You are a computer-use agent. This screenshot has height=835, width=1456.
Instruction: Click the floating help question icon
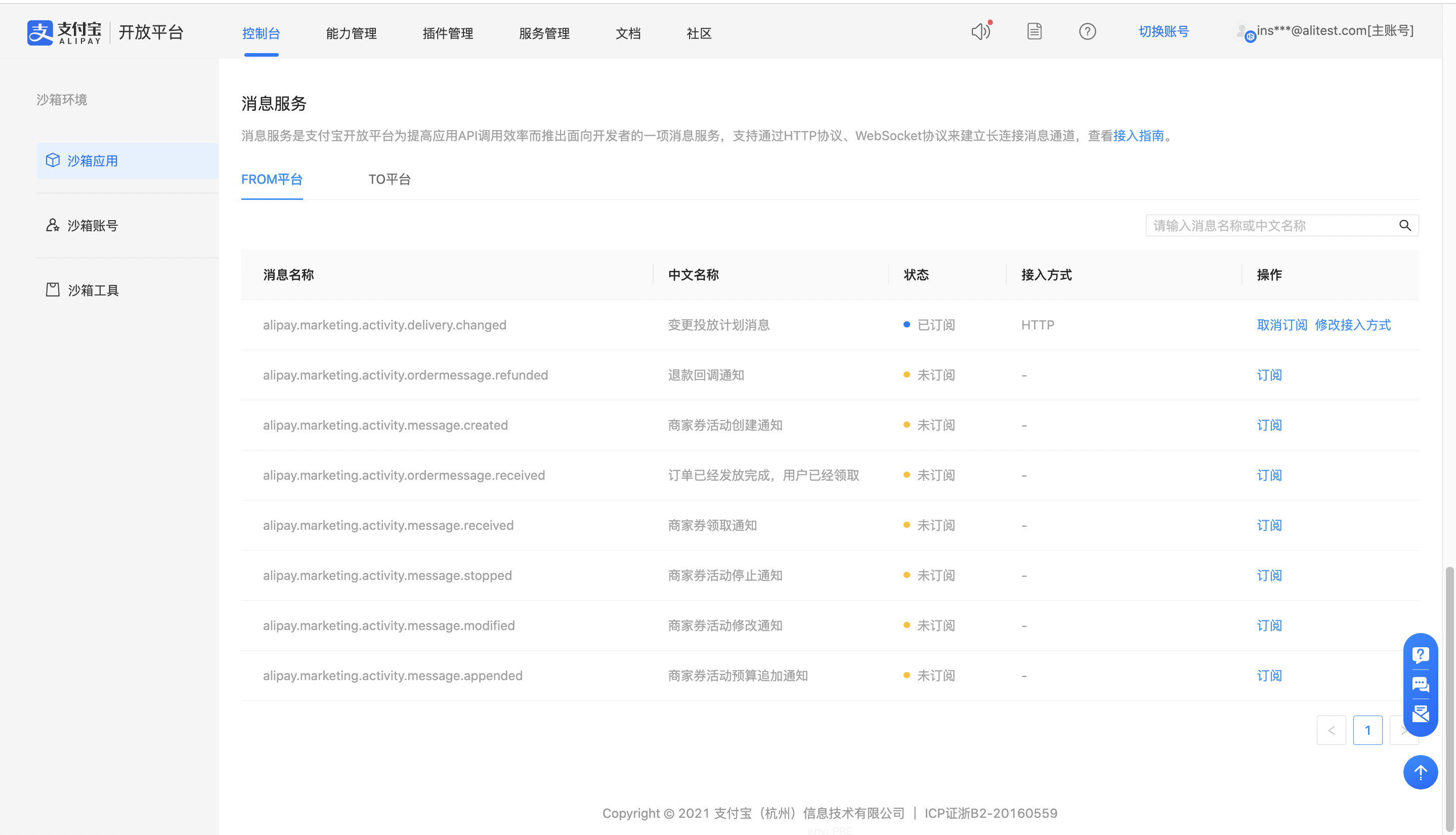[x=1420, y=655]
